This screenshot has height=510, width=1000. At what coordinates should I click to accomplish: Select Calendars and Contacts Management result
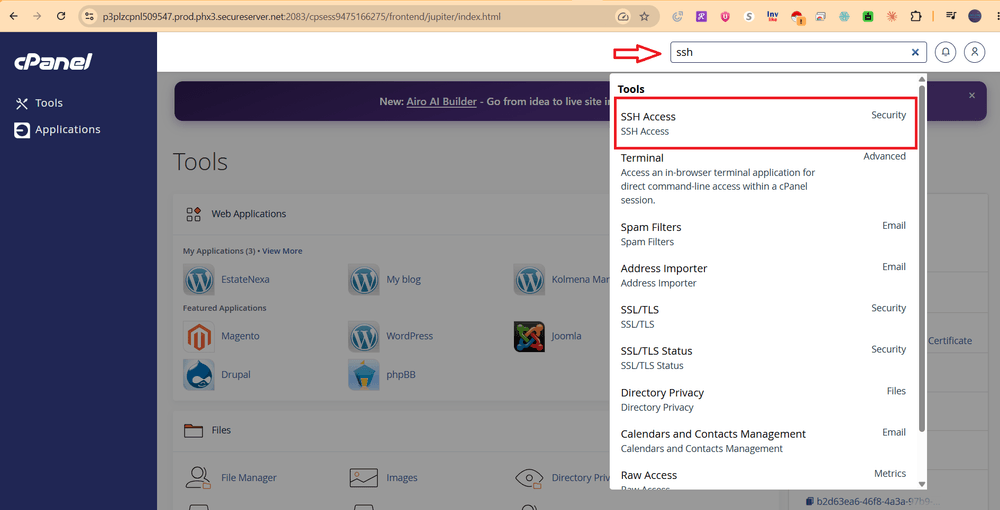tap(765, 441)
